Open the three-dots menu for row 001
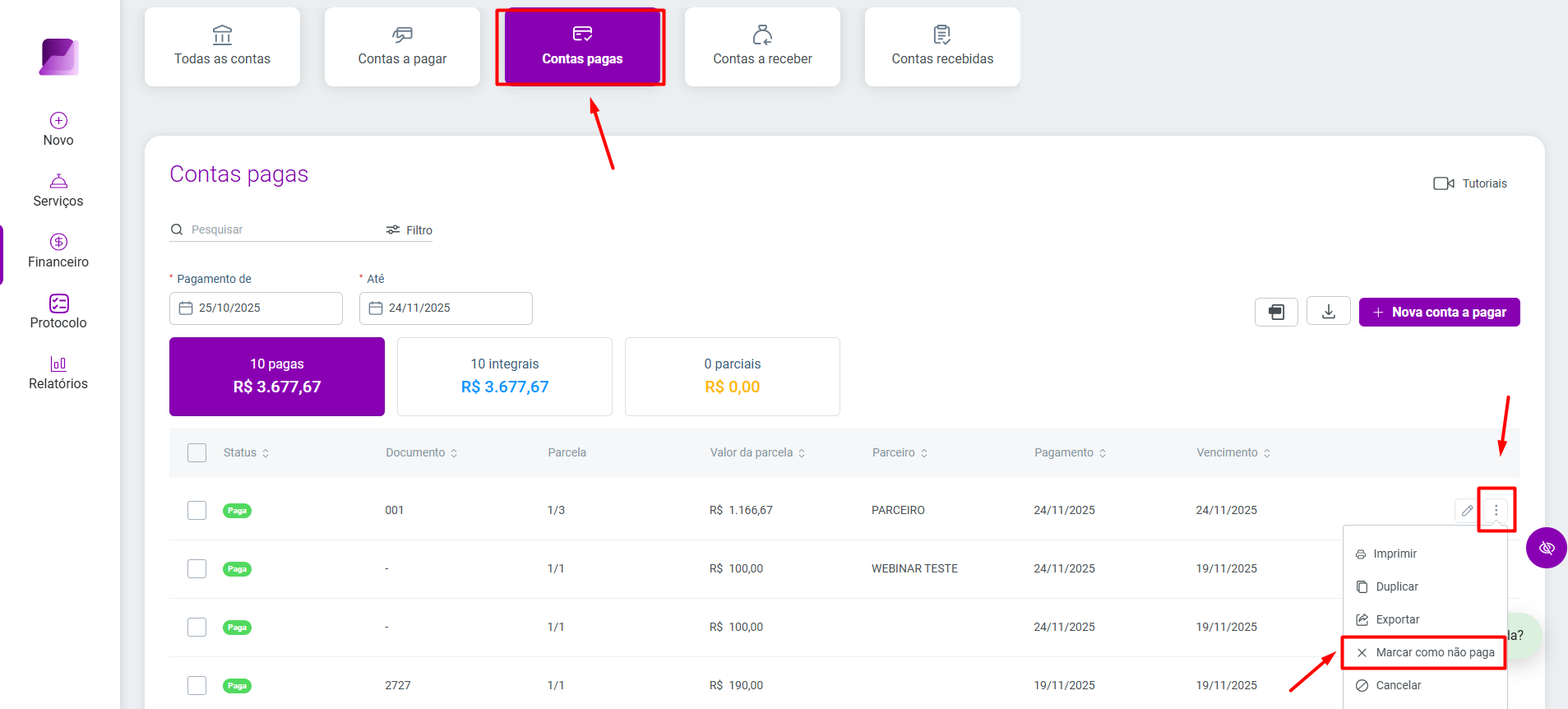Image resolution: width=1568 pixels, height=709 pixels. [x=1496, y=511]
